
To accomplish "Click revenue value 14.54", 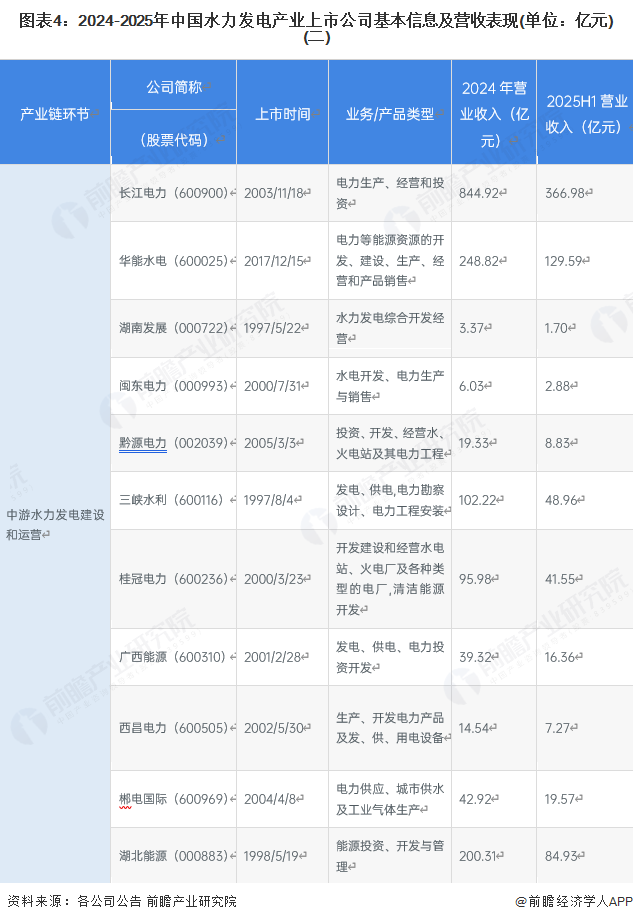I will pyautogui.click(x=475, y=728).
